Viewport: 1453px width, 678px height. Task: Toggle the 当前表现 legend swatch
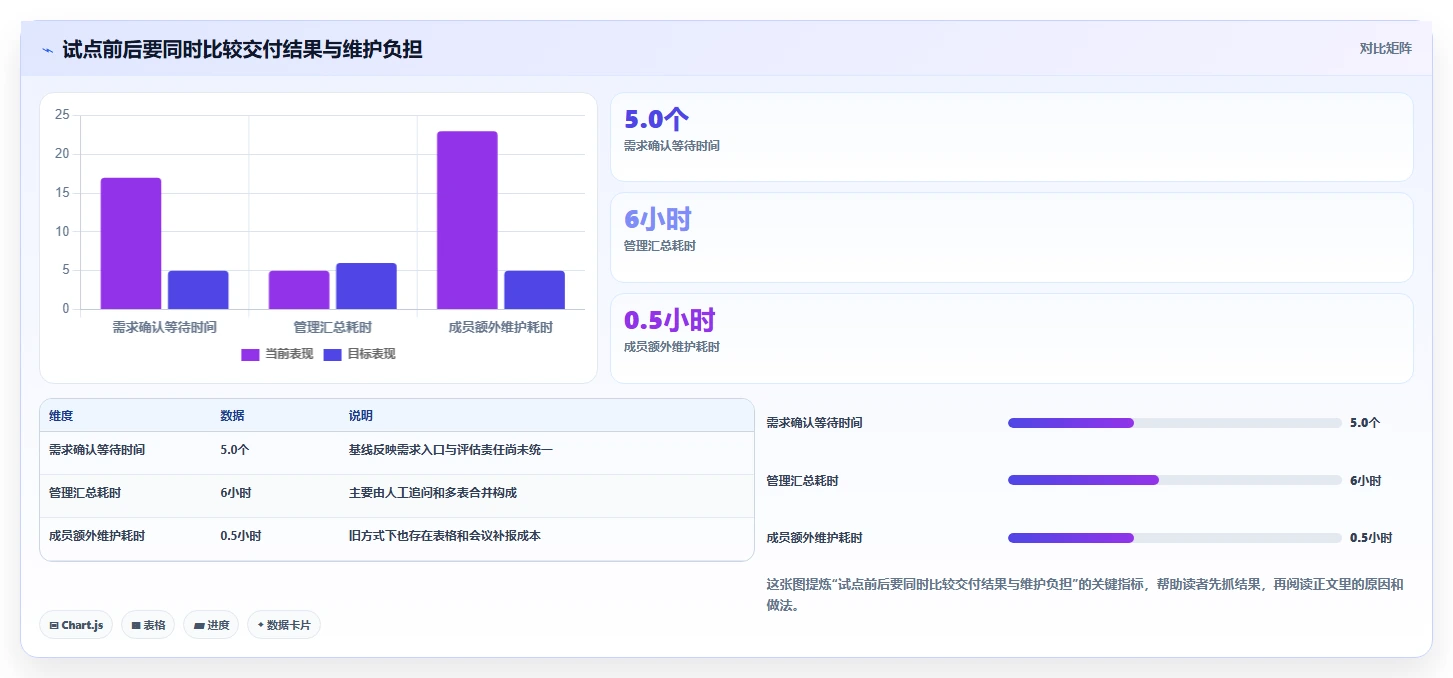(250, 354)
